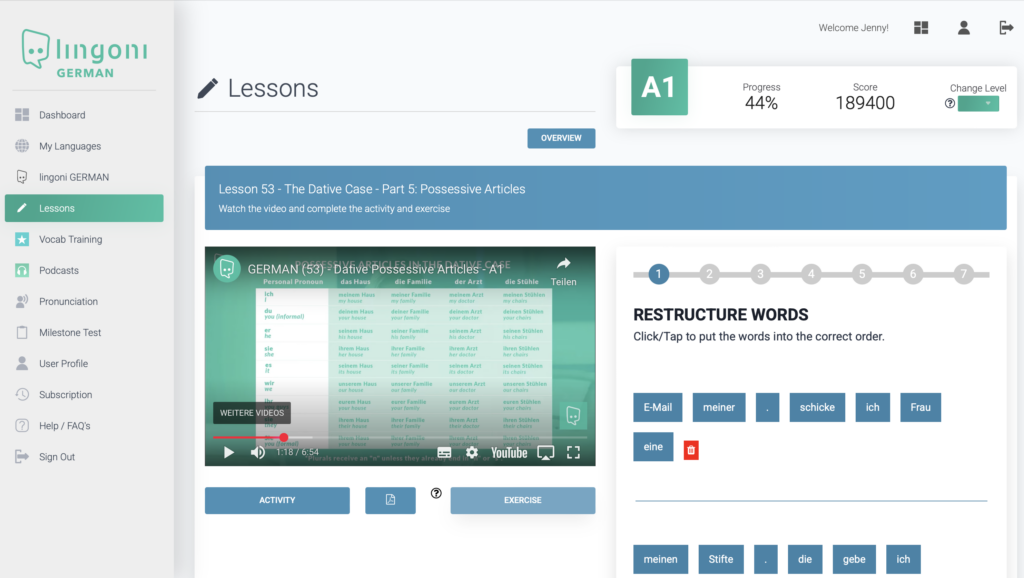Jump to exercise step 3
This screenshot has width=1024, height=578.
[760, 274]
